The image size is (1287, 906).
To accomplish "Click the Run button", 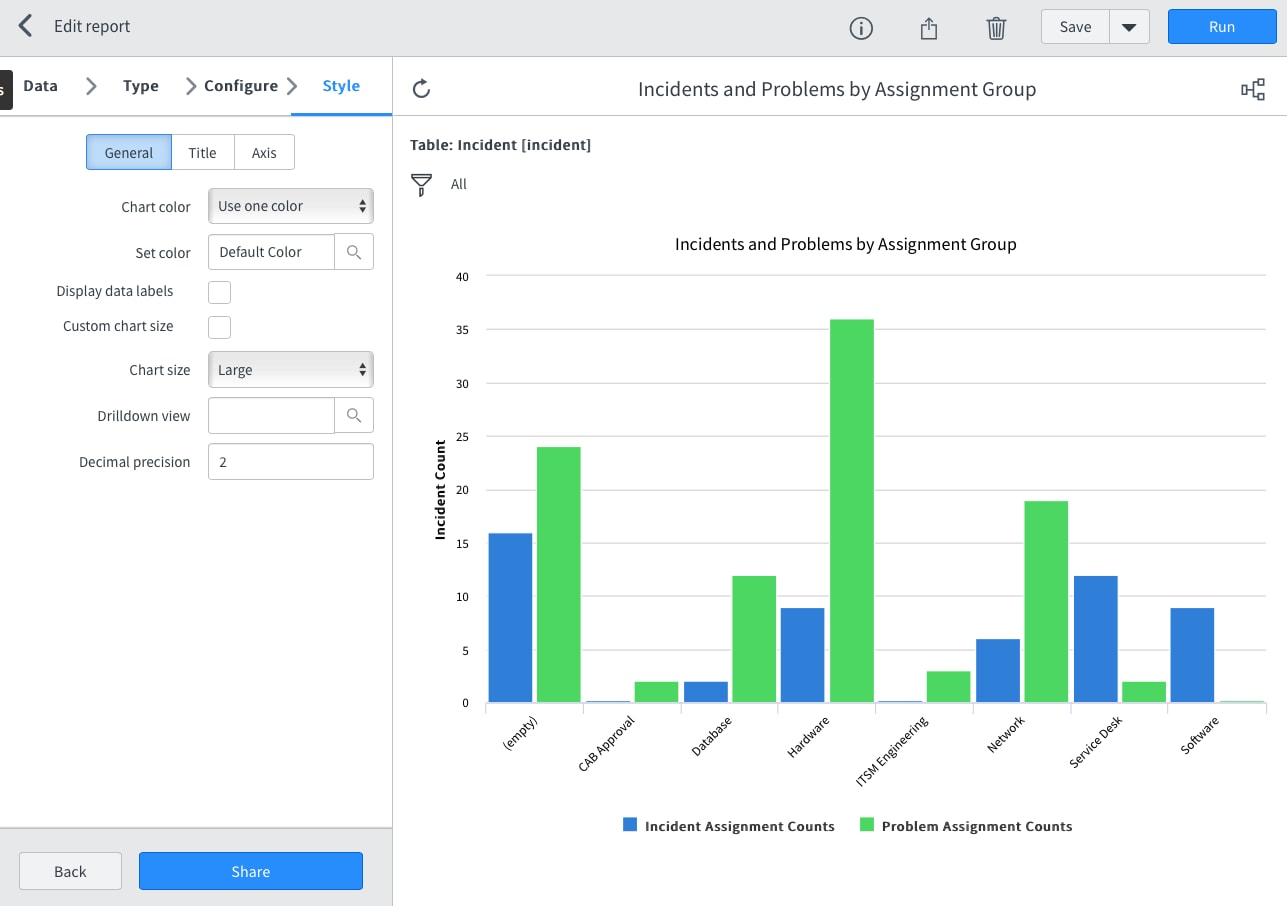I will (1221, 27).
